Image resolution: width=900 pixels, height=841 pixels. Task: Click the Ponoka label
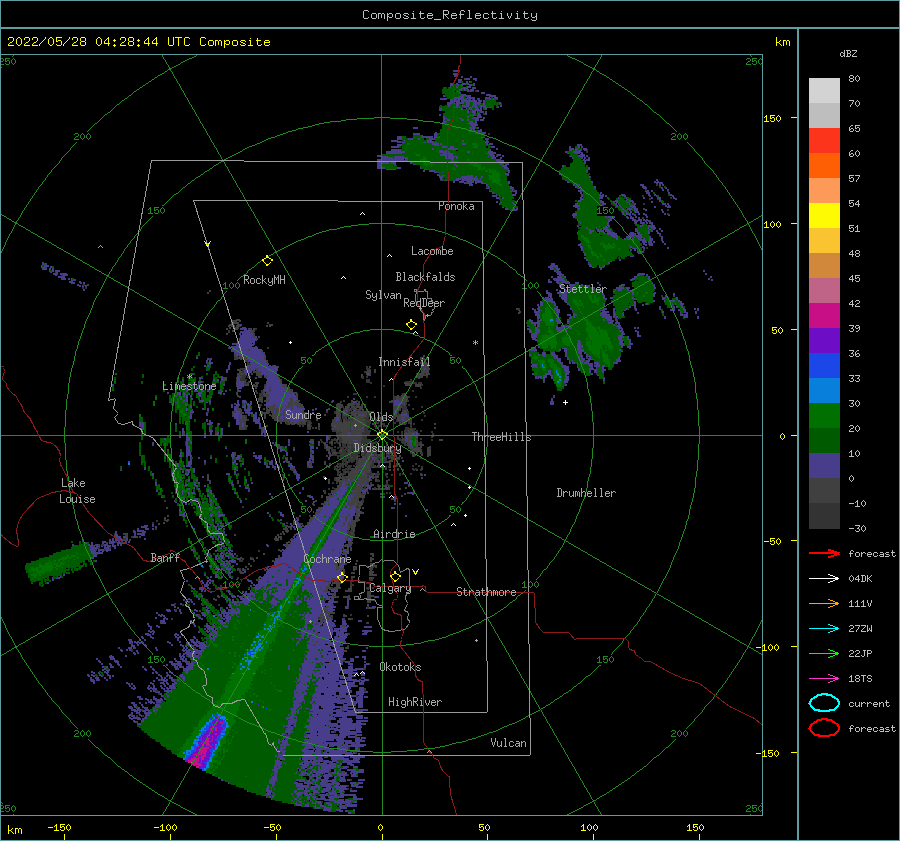pos(456,206)
